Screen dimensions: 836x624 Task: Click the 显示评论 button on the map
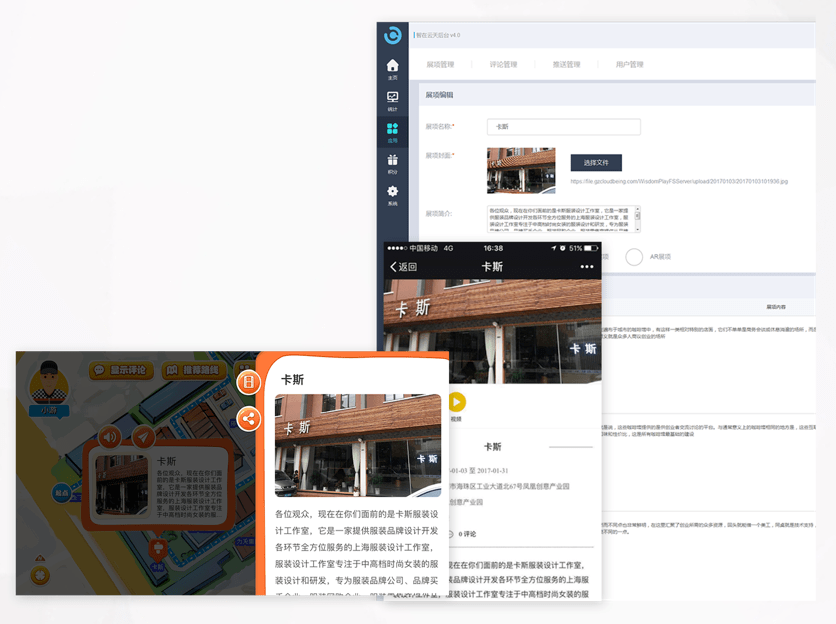122,370
